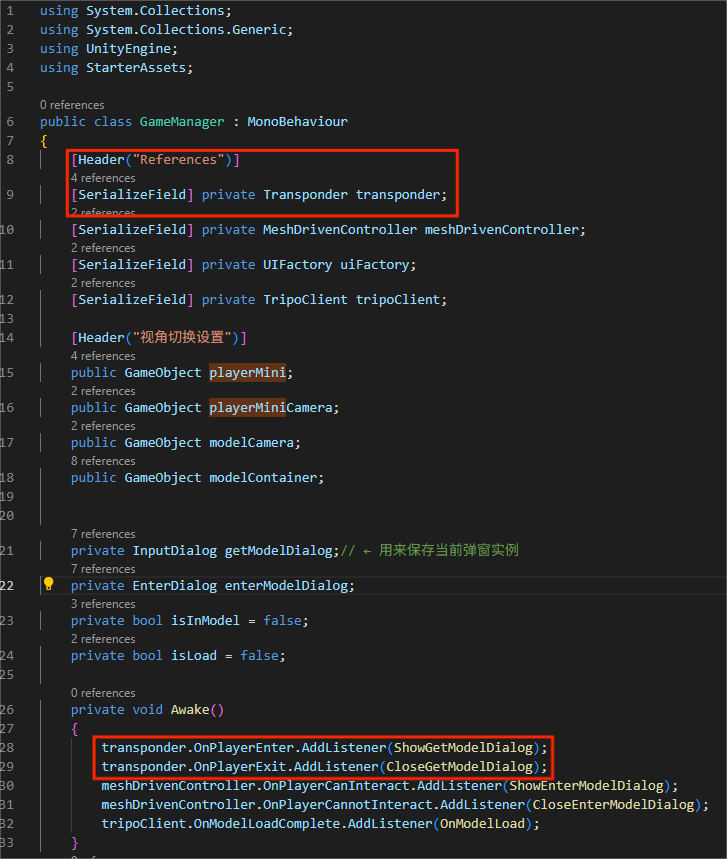The width and height of the screenshot is (727, 859).
Task: Open "0 references" CodeLens above Awake method
Action: 103,693
